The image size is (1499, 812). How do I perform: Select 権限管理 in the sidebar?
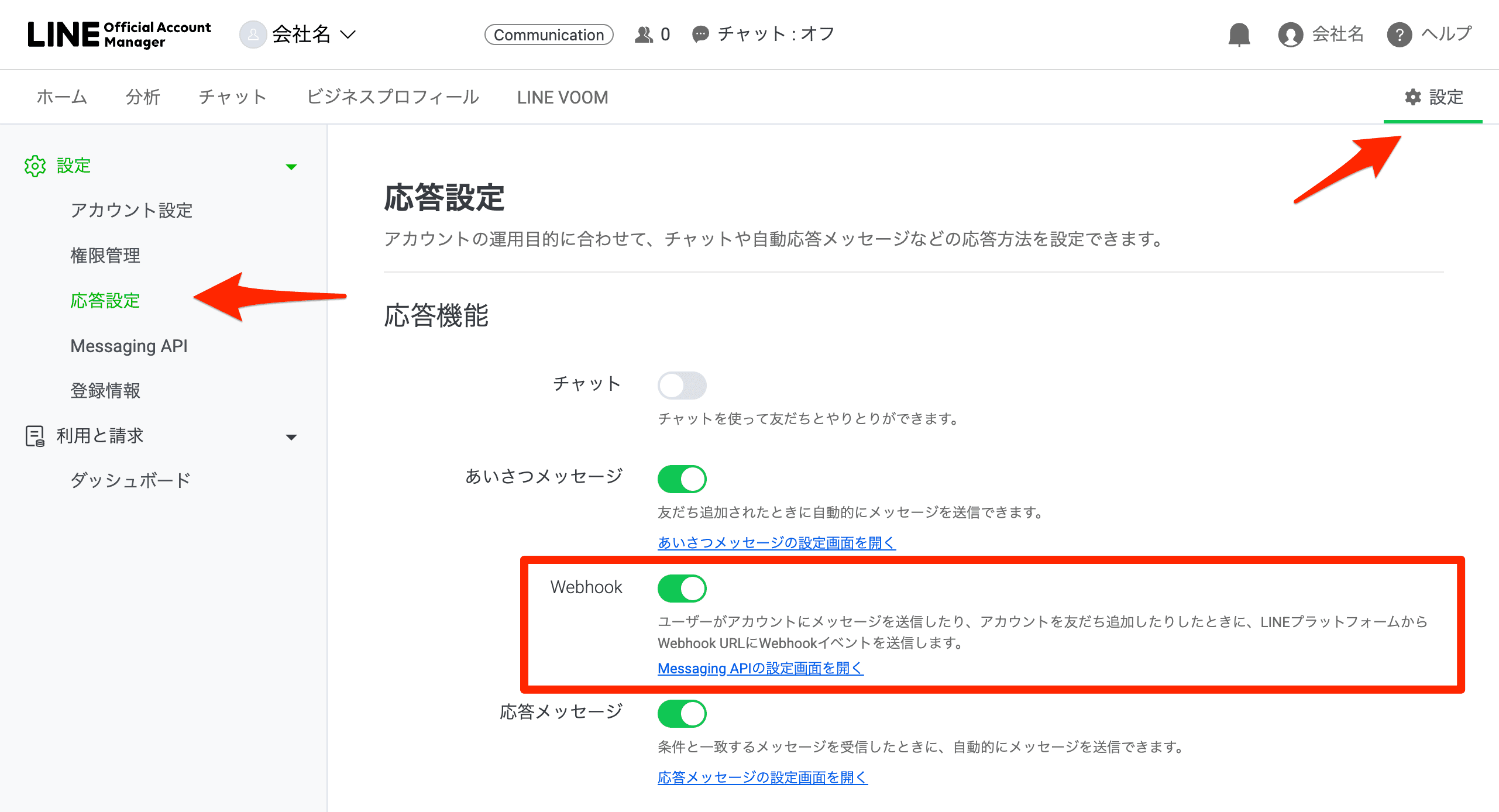point(105,256)
